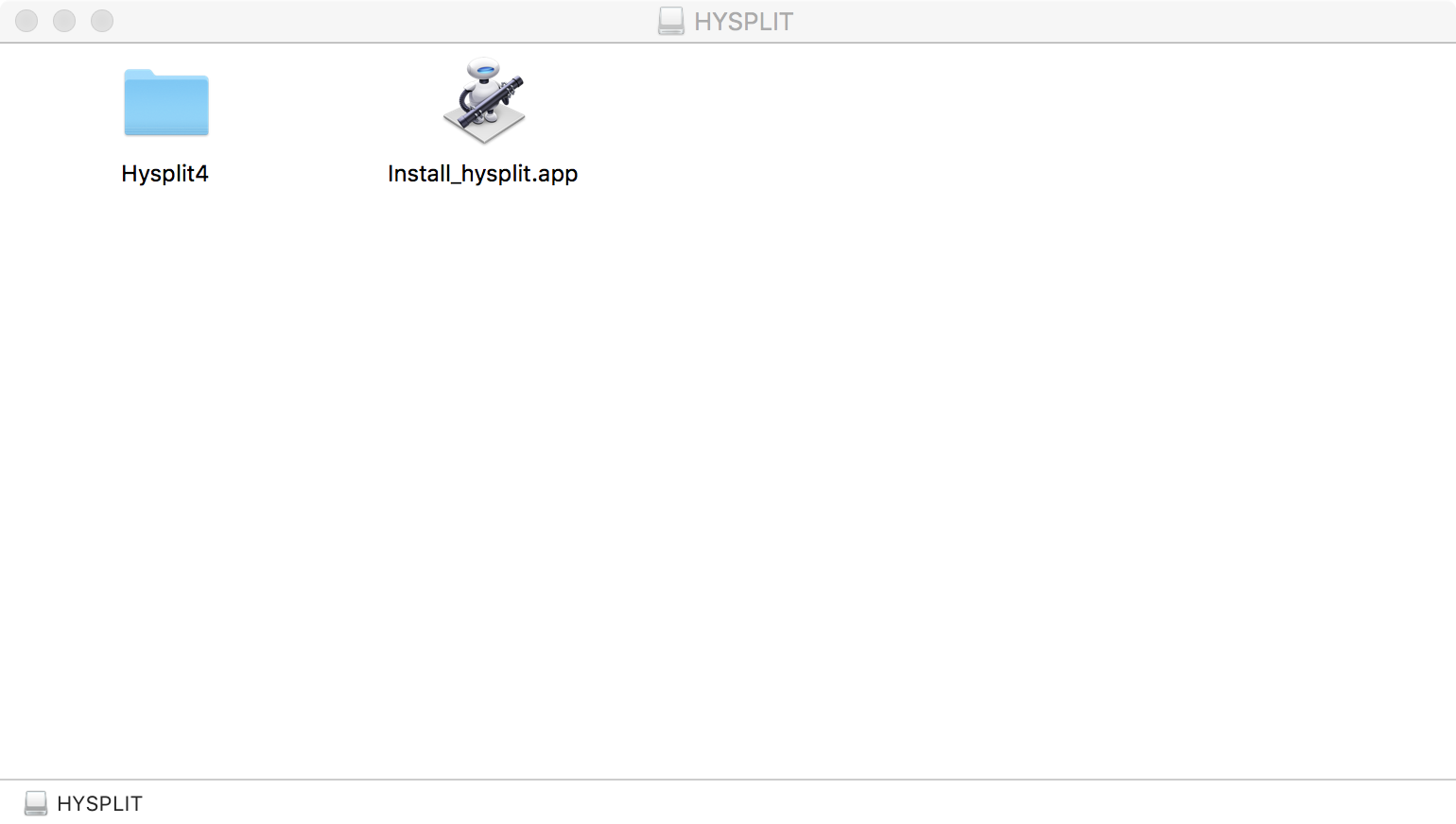The image size is (1456, 824).
Task: Click the Hysplit4 folder name label
Action: point(165,174)
